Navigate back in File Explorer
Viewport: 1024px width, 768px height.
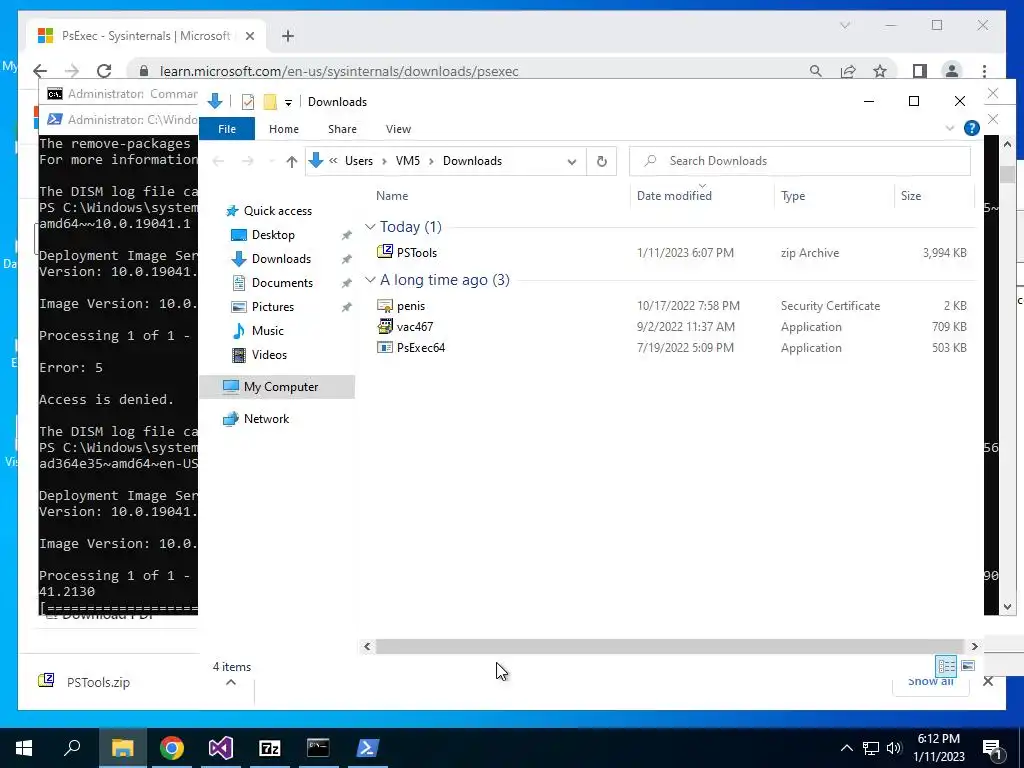click(x=218, y=161)
